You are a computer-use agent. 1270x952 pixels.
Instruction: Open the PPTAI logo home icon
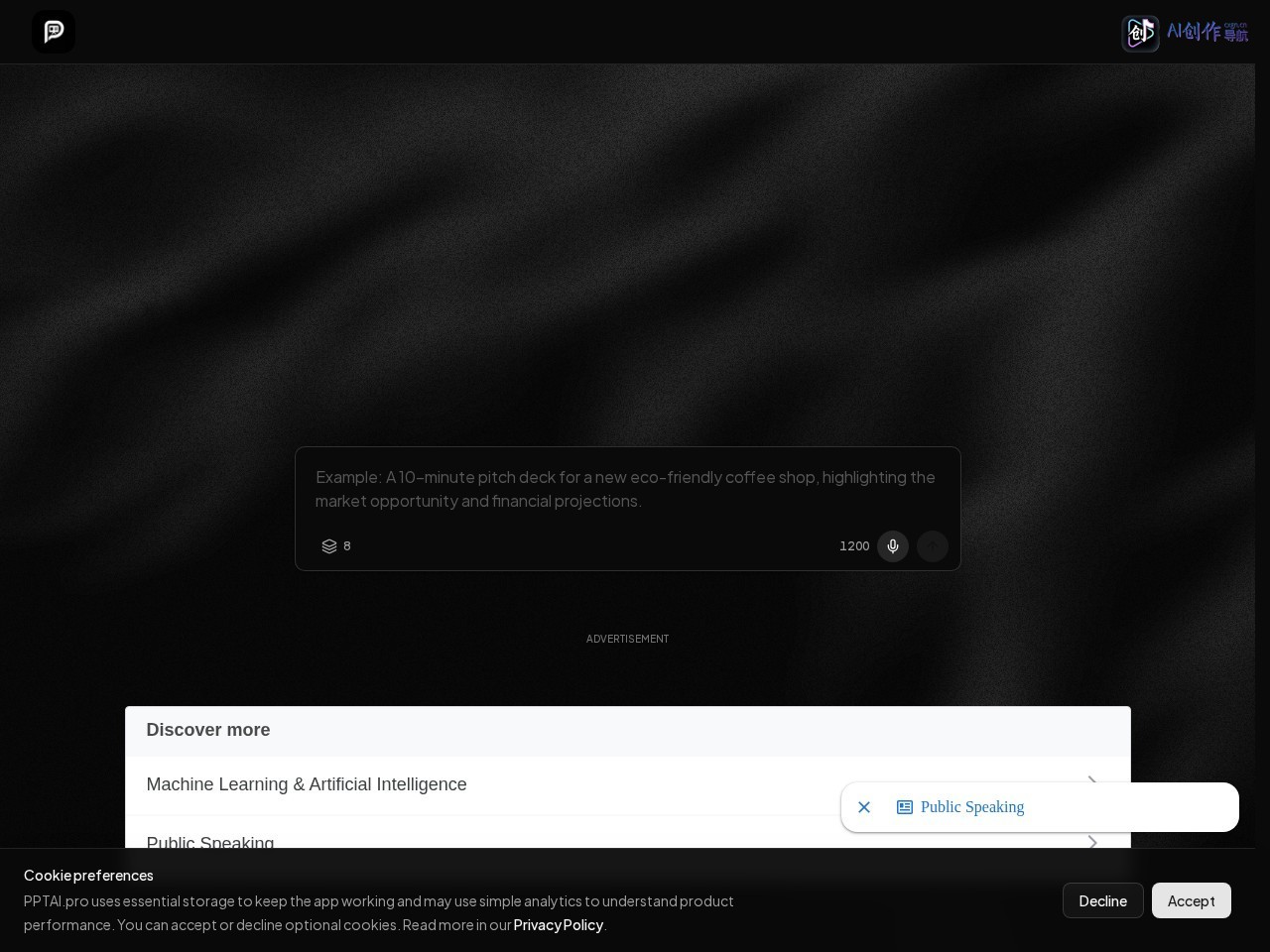click(54, 32)
